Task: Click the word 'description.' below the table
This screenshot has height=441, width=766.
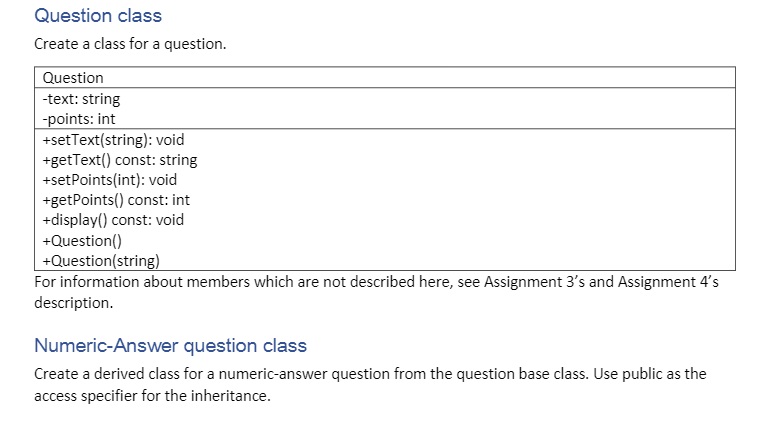Action: 73,303
